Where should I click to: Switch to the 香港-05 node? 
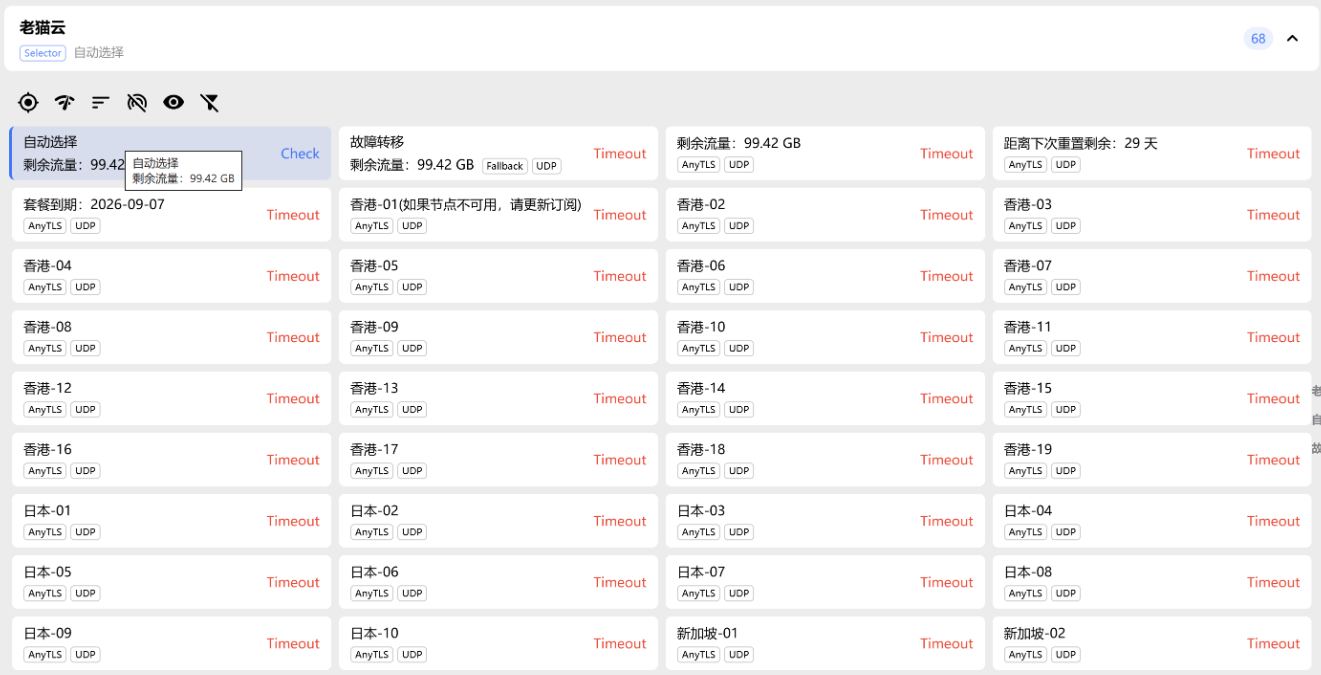click(x=498, y=276)
